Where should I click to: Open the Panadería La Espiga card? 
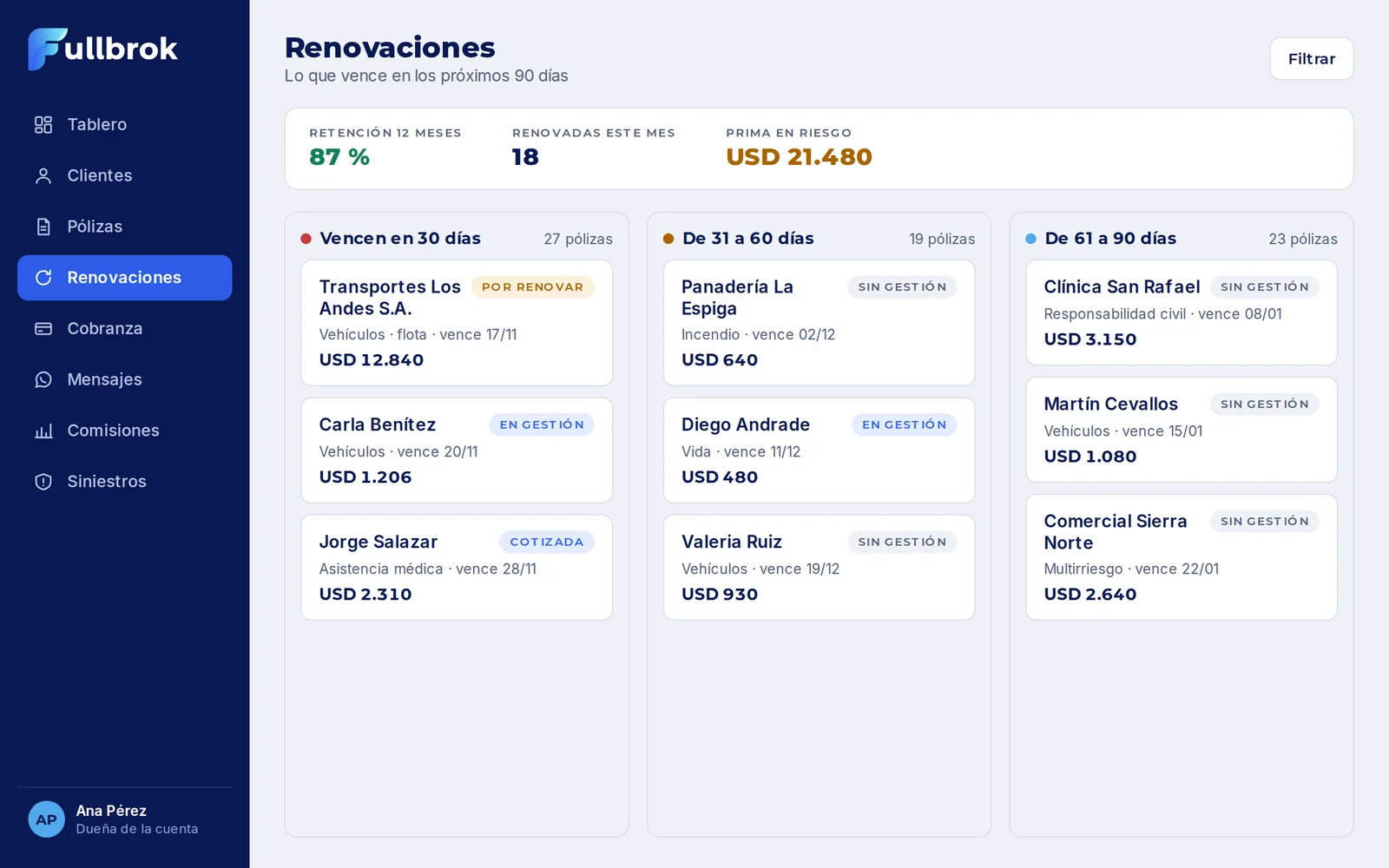[x=819, y=323]
